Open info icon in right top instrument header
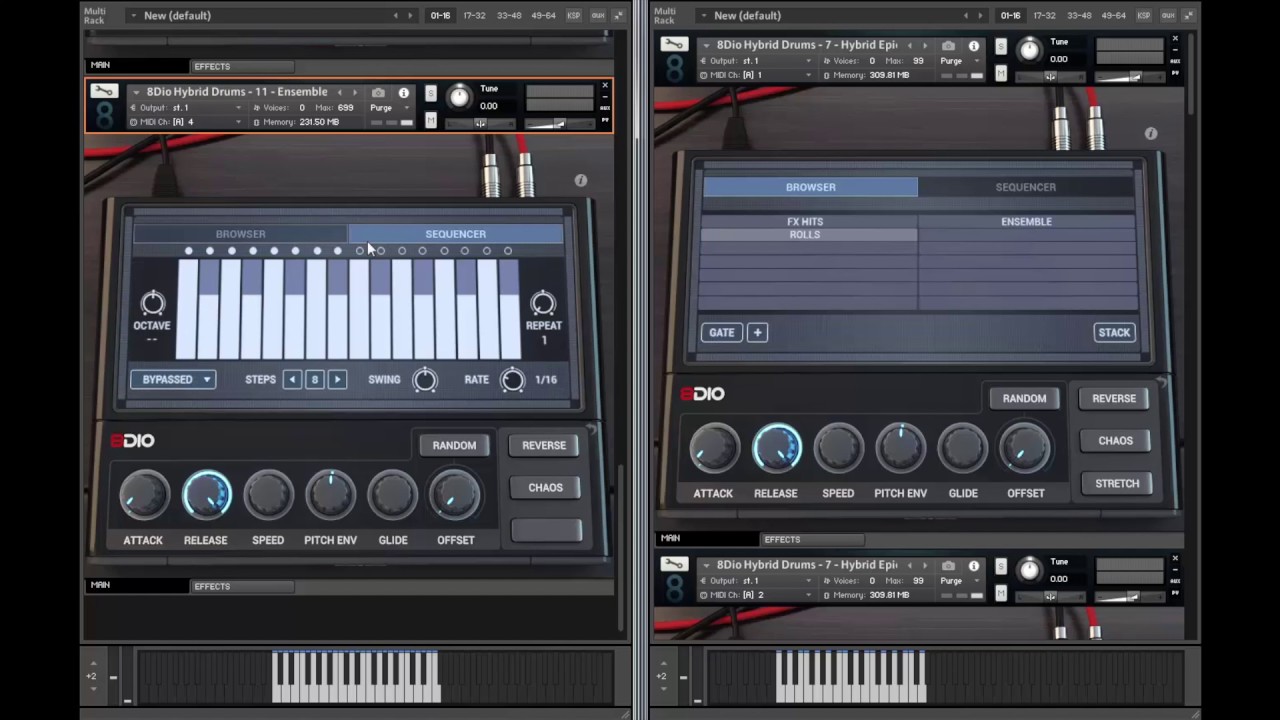This screenshot has height=720, width=1280. (973, 45)
